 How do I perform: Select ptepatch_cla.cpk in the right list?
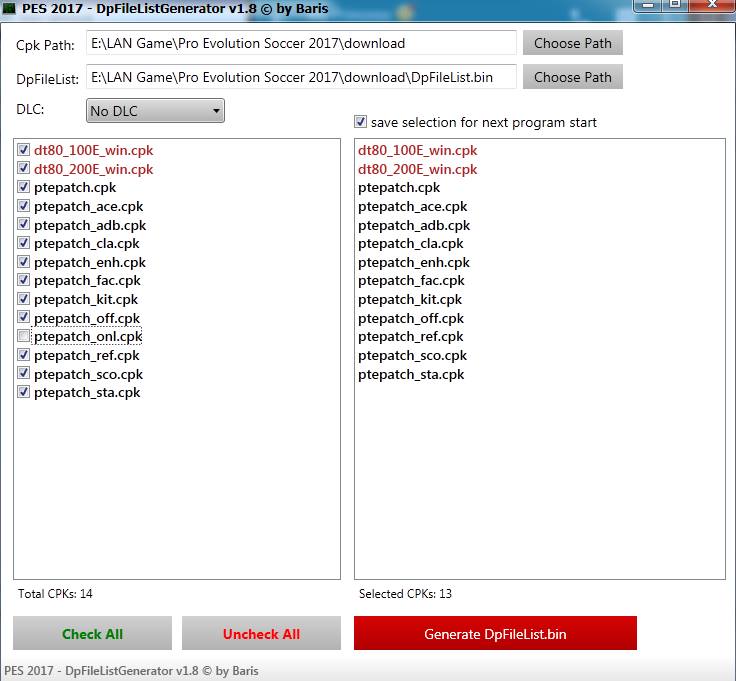pos(411,243)
